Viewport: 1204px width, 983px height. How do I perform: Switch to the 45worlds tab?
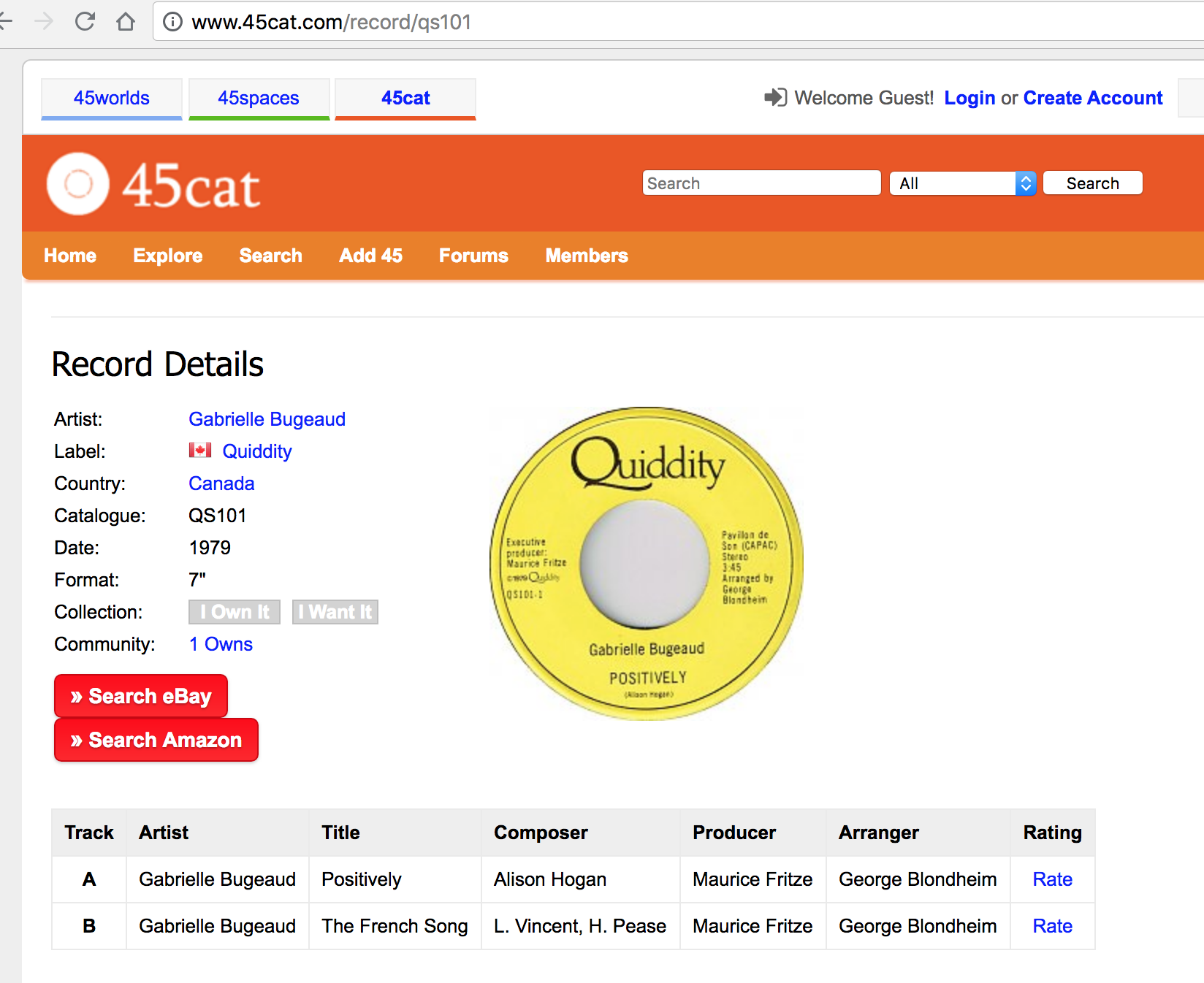[112, 98]
